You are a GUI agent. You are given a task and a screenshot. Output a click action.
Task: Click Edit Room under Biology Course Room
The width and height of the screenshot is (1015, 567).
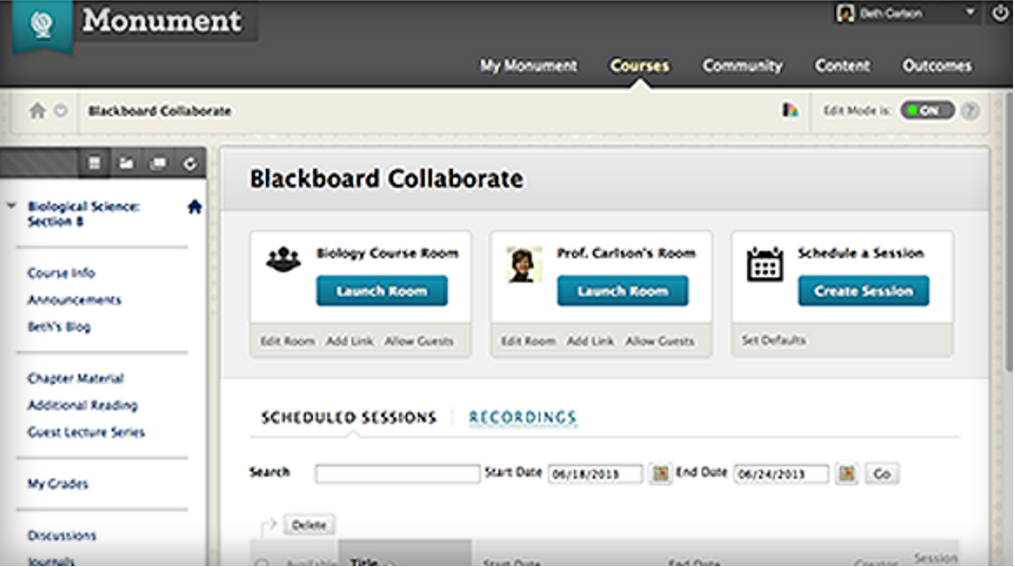tap(287, 341)
